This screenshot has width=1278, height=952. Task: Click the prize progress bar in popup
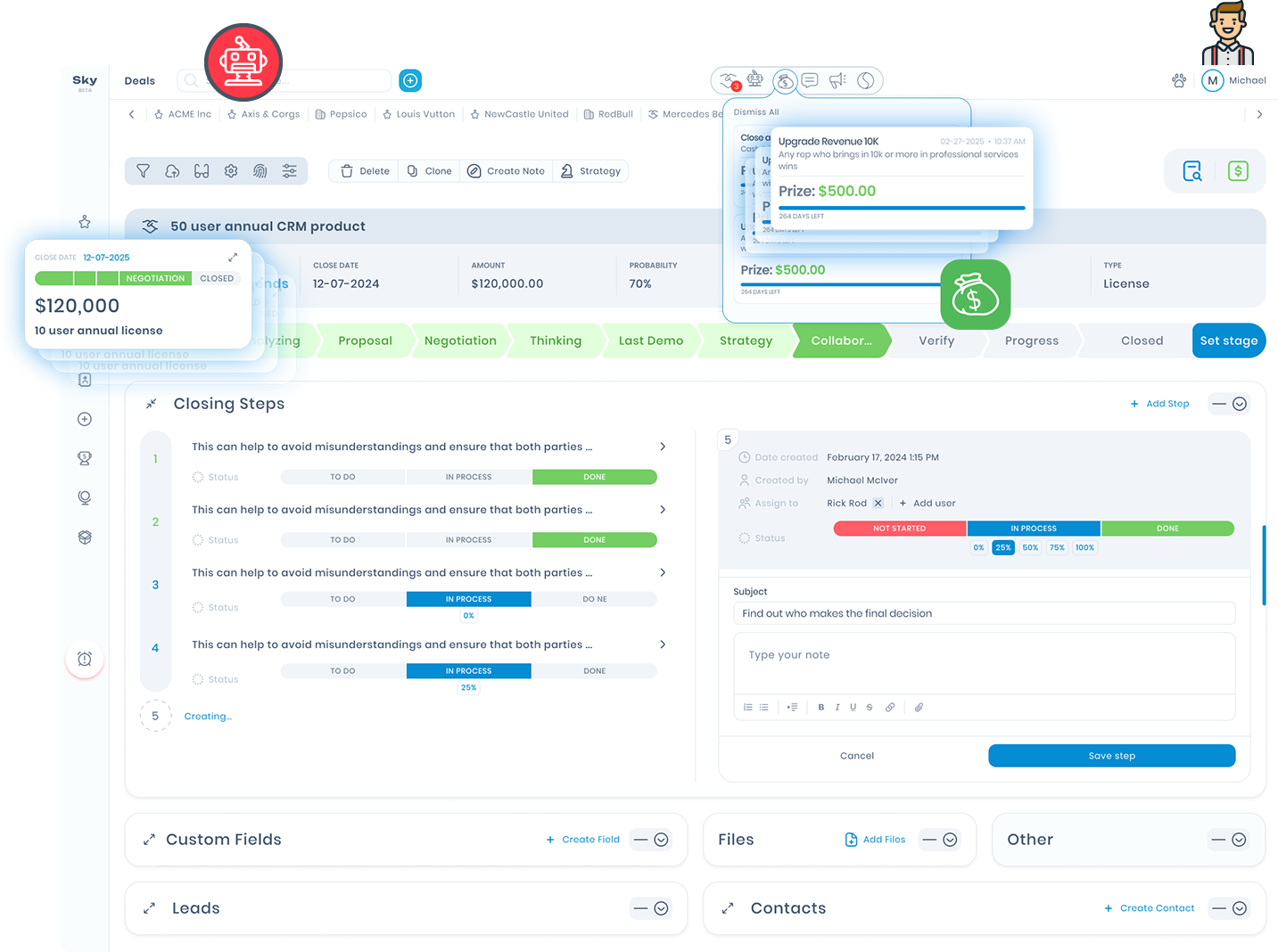click(901, 208)
